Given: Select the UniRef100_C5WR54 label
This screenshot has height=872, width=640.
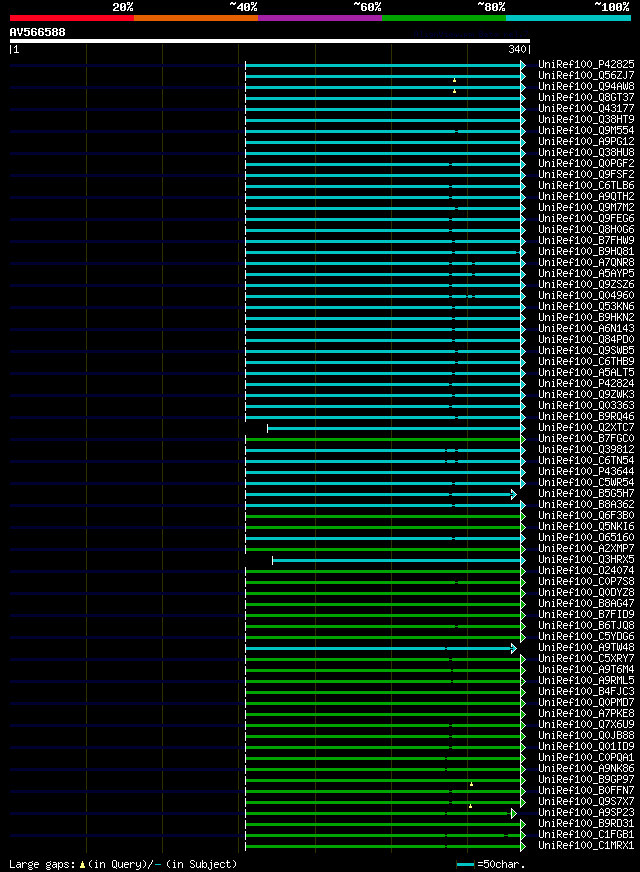Looking at the screenshot, I should (586, 483).
